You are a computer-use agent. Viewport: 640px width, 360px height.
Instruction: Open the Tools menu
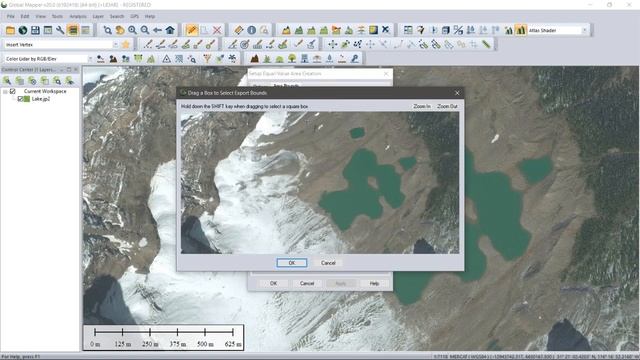click(x=57, y=16)
